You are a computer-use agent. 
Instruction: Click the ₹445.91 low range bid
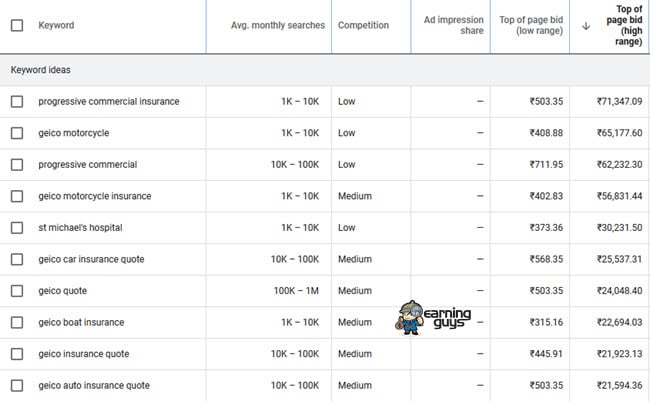click(x=546, y=354)
